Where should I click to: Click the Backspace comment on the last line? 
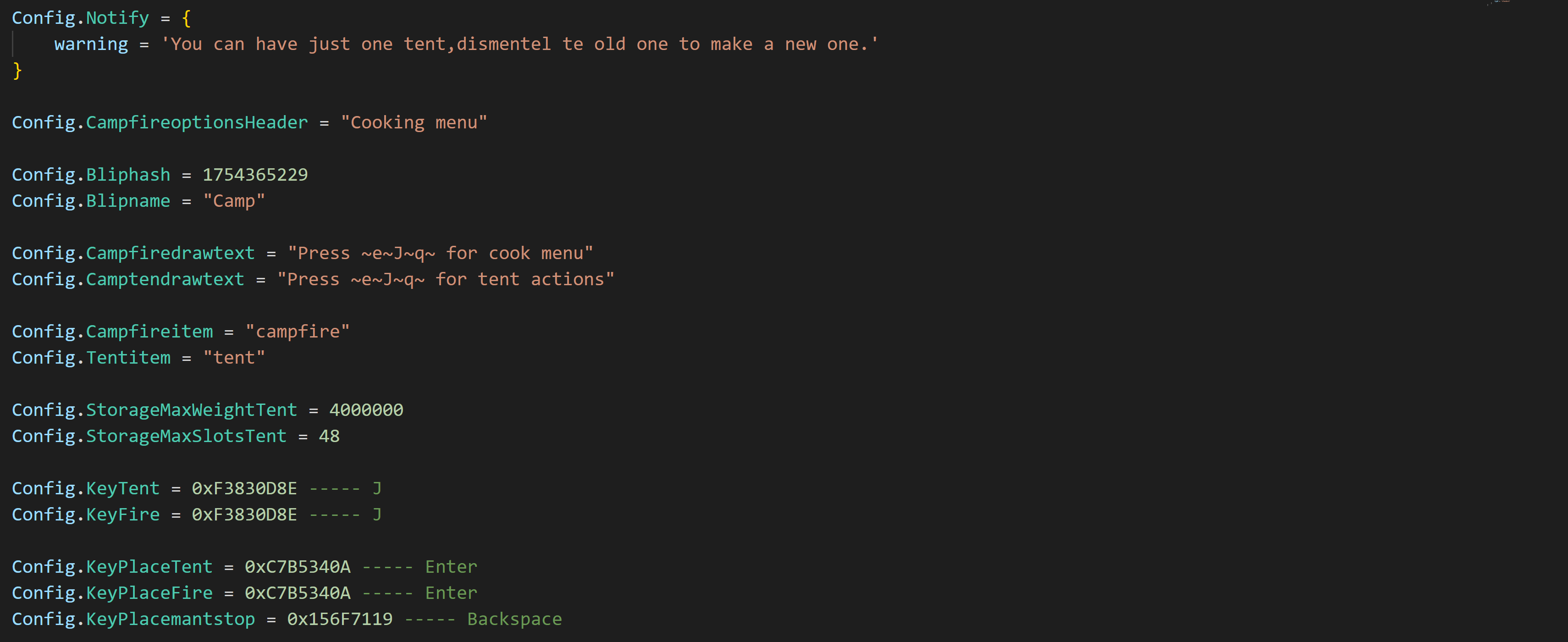514,620
